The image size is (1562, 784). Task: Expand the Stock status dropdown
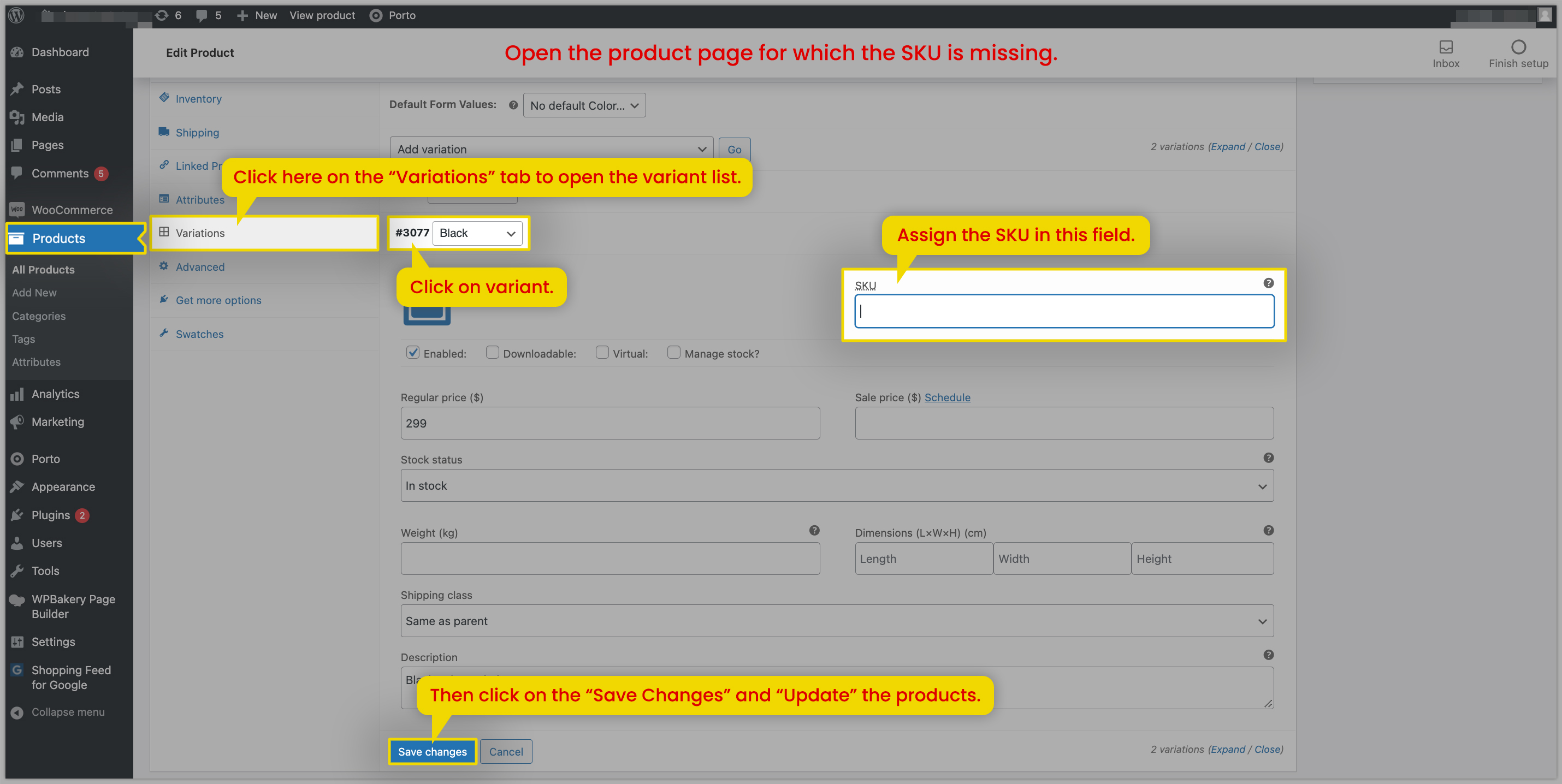[x=836, y=486]
